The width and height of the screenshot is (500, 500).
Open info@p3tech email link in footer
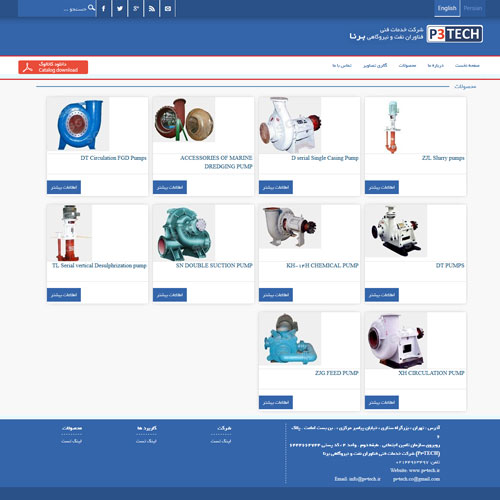click(x=357, y=479)
